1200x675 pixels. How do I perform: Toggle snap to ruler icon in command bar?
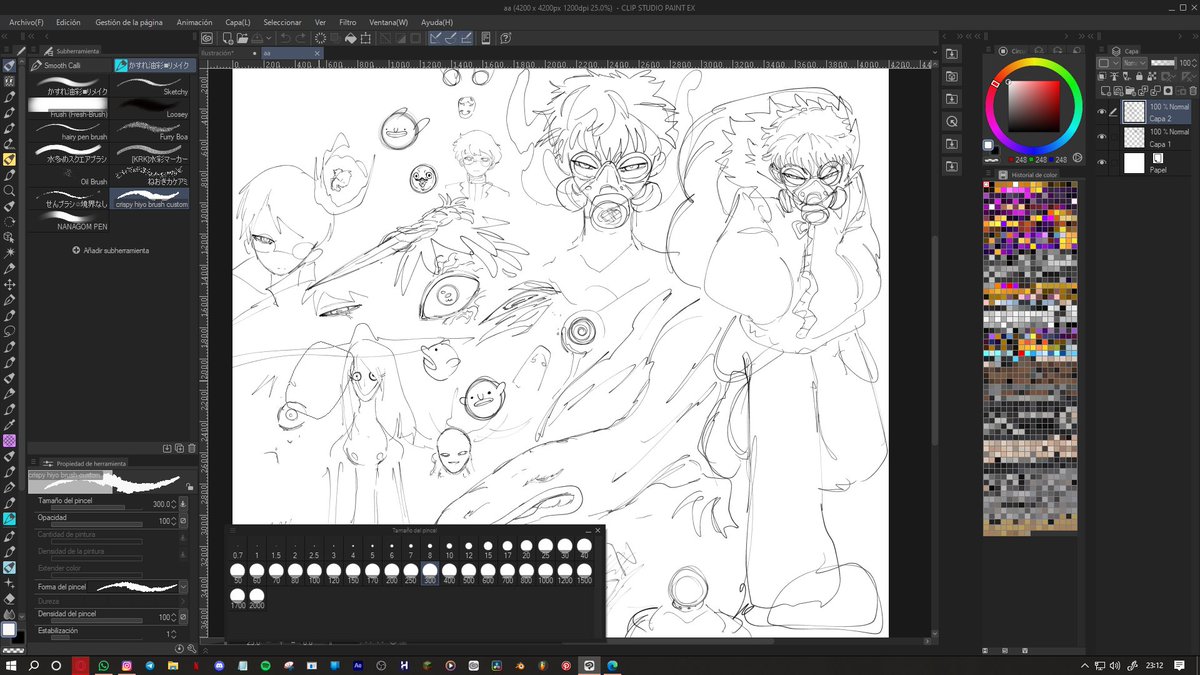coord(435,38)
